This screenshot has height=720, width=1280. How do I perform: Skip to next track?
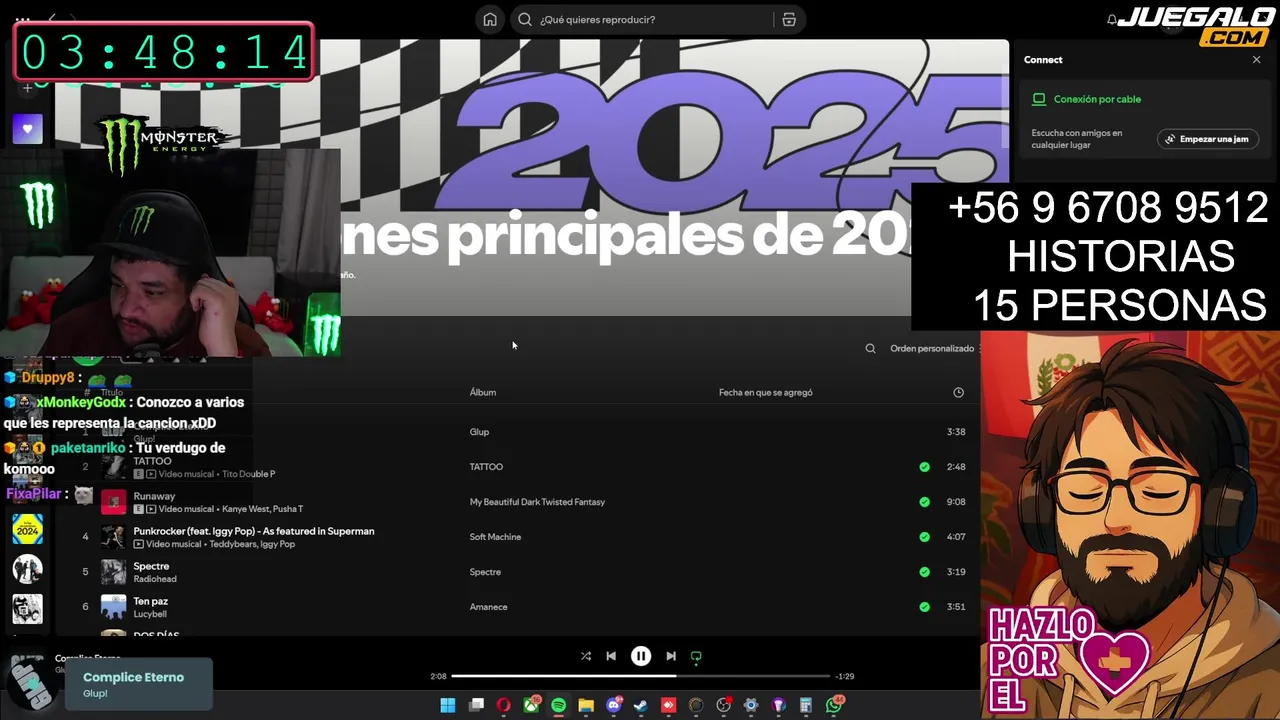tap(671, 656)
